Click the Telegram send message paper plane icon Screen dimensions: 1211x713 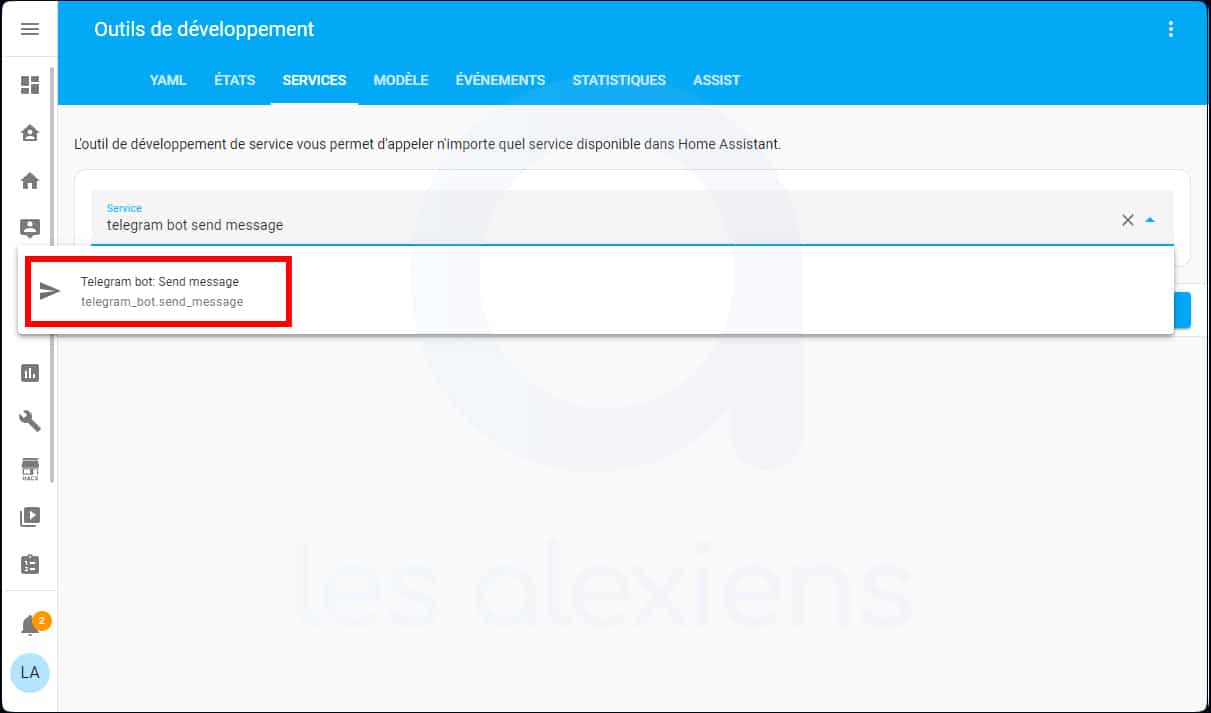(x=48, y=291)
